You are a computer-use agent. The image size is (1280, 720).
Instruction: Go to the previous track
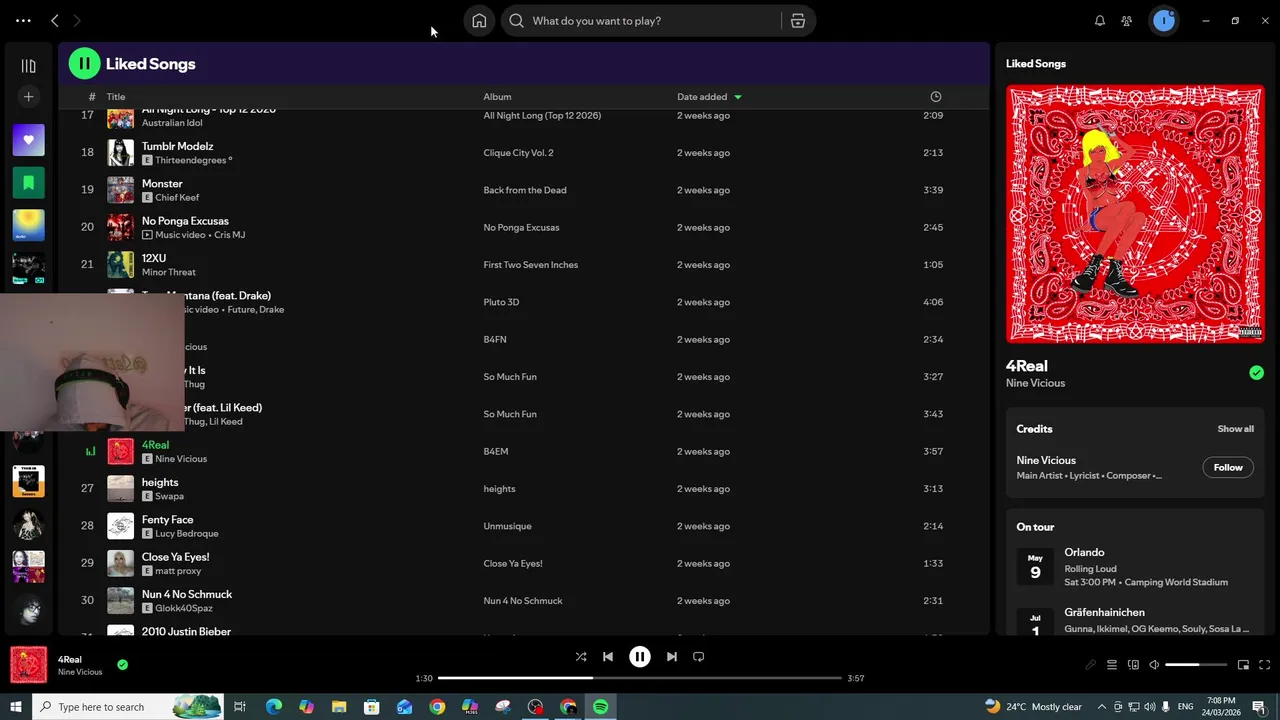click(608, 657)
